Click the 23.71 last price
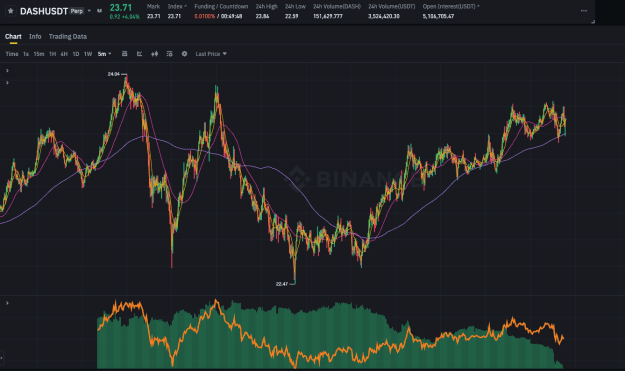This screenshot has height=371, width=625. pos(121,8)
